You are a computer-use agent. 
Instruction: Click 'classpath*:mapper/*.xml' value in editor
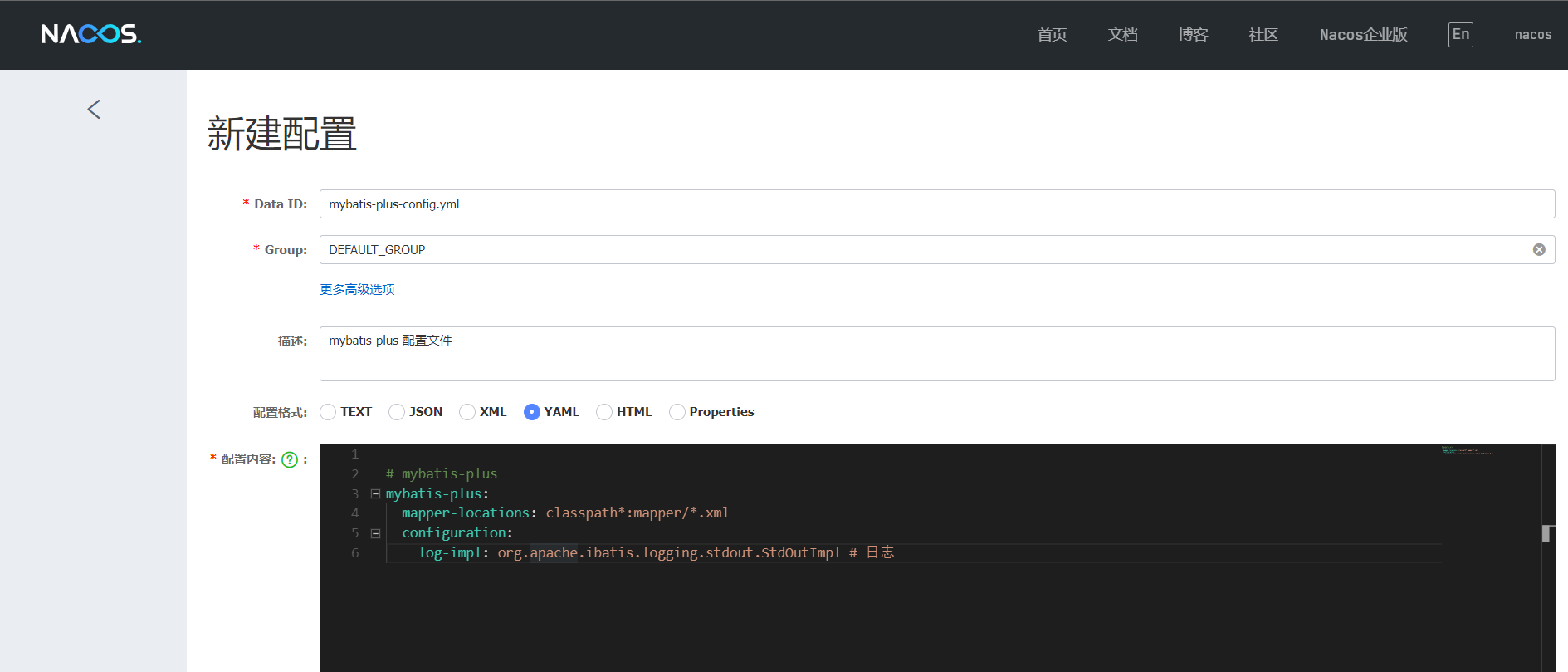coord(637,513)
